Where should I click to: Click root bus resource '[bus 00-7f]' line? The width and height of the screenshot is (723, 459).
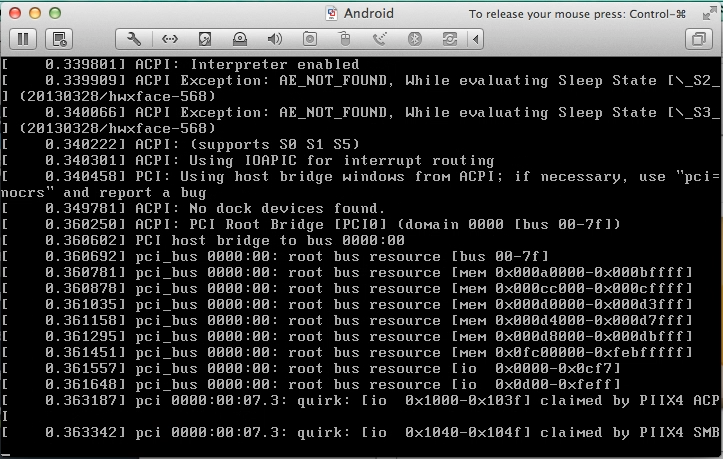pyautogui.click(x=275, y=256)
